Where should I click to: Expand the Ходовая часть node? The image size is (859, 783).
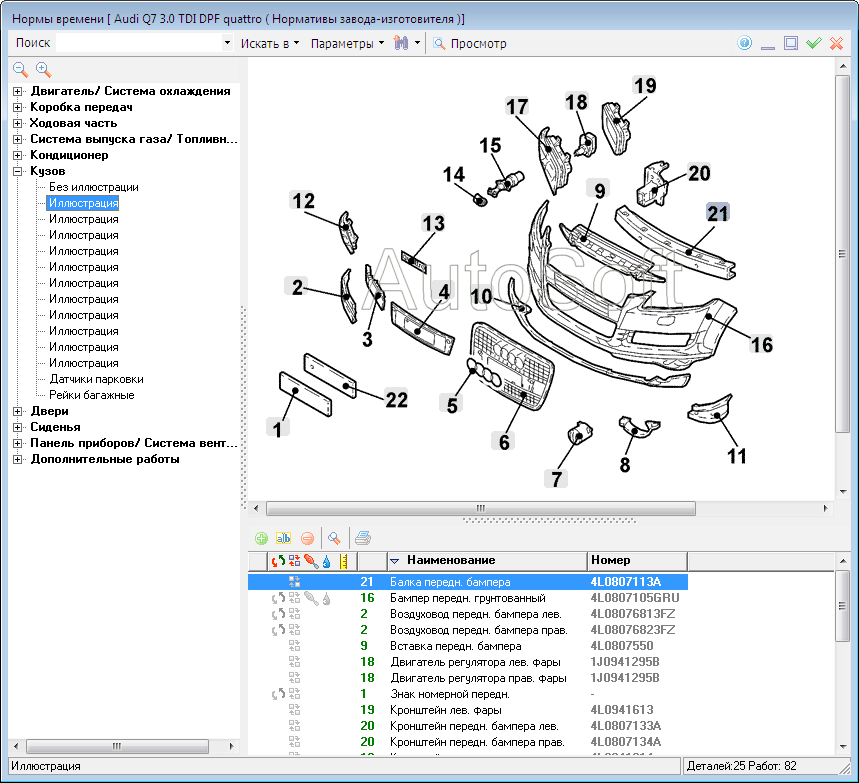(18, 123)
